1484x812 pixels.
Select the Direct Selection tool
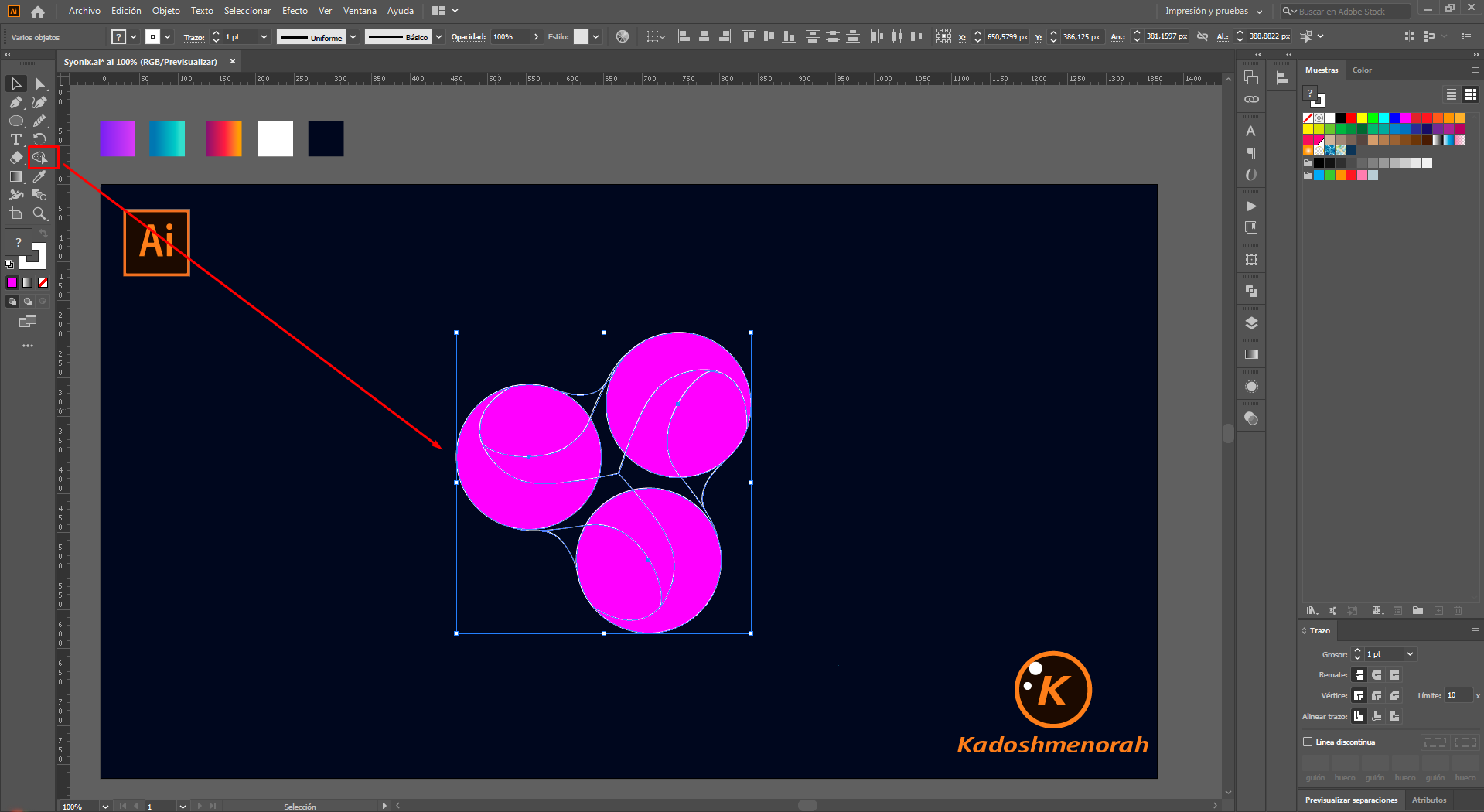(x=39, y=84)
